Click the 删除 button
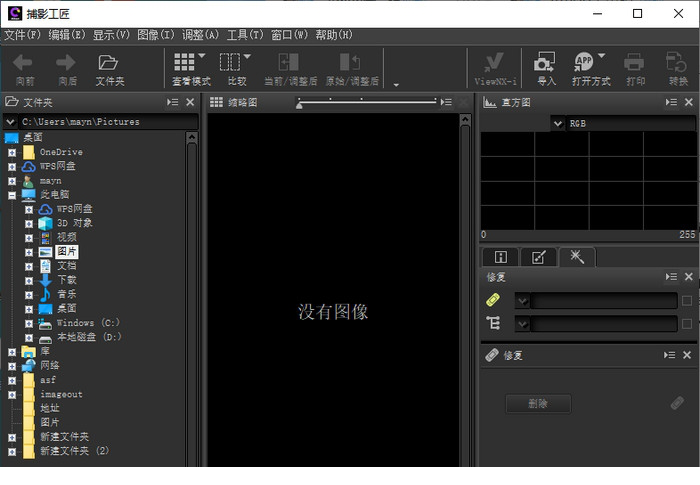This screenshot has width=700, height=485. [x=538, y=404]
